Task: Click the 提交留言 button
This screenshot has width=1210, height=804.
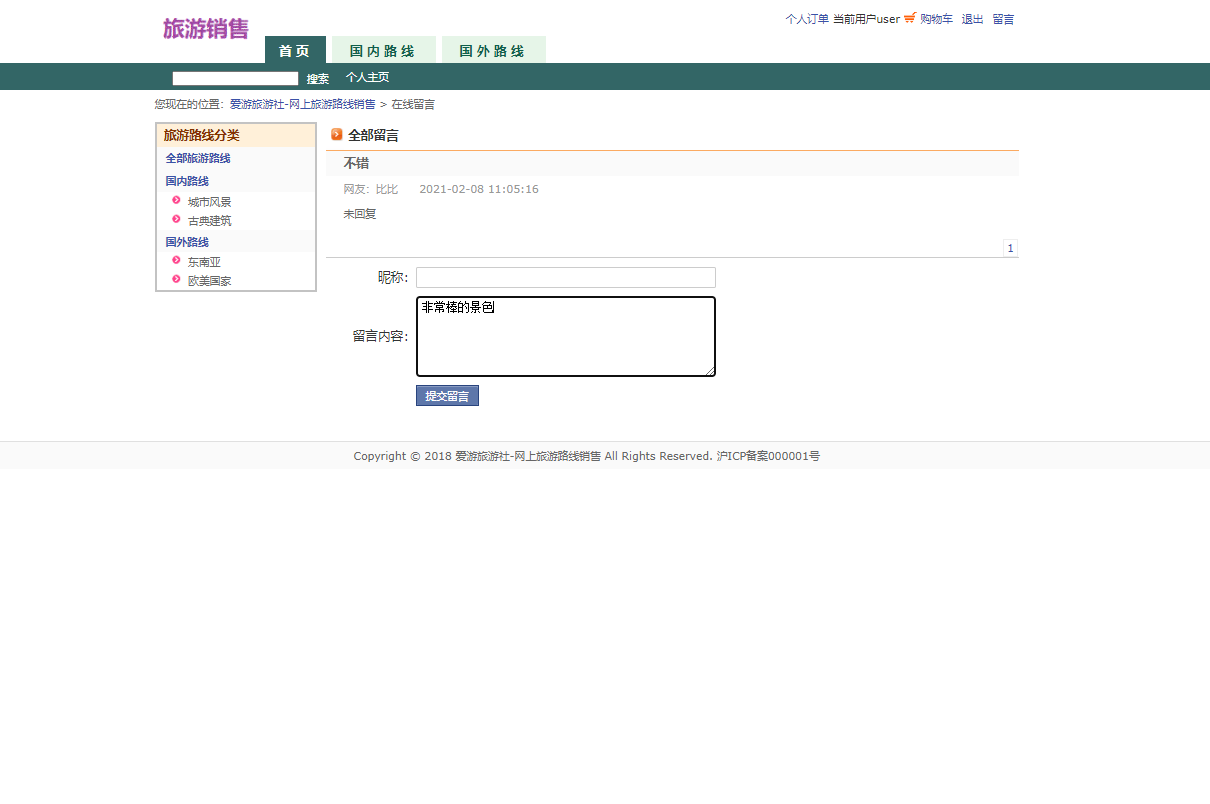Action: click(x=447, y=396)
